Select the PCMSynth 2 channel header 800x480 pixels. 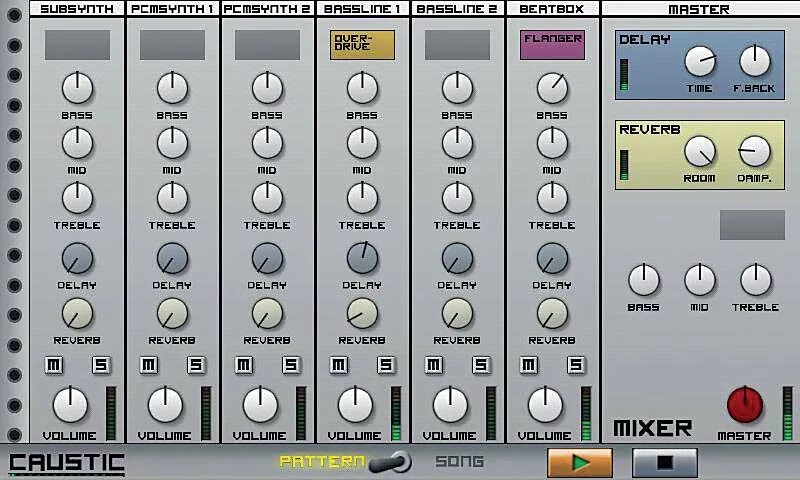(268, 9)
